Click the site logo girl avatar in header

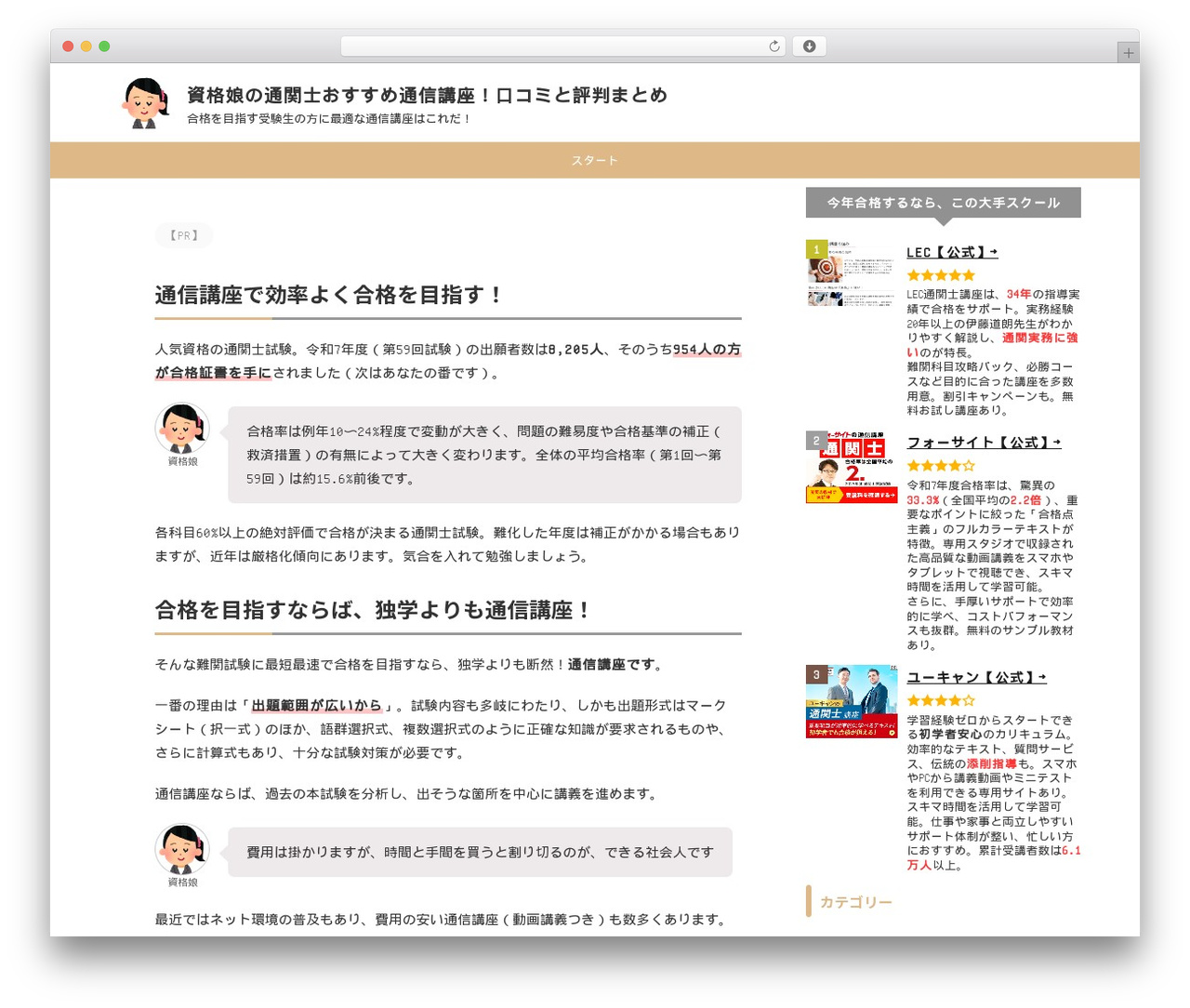coord(145,103)
